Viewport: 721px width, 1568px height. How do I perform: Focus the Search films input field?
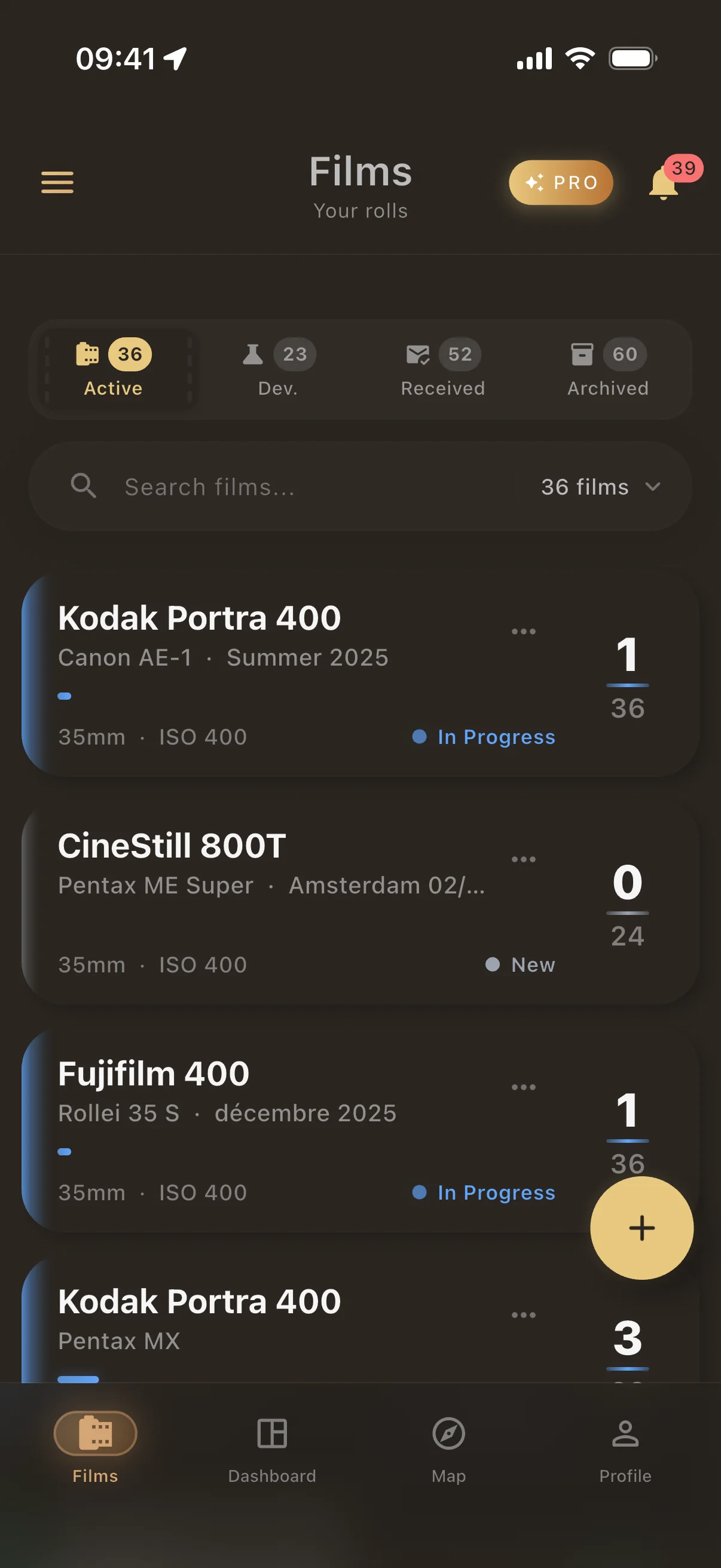pyautogui.click(x=304, y=486)
